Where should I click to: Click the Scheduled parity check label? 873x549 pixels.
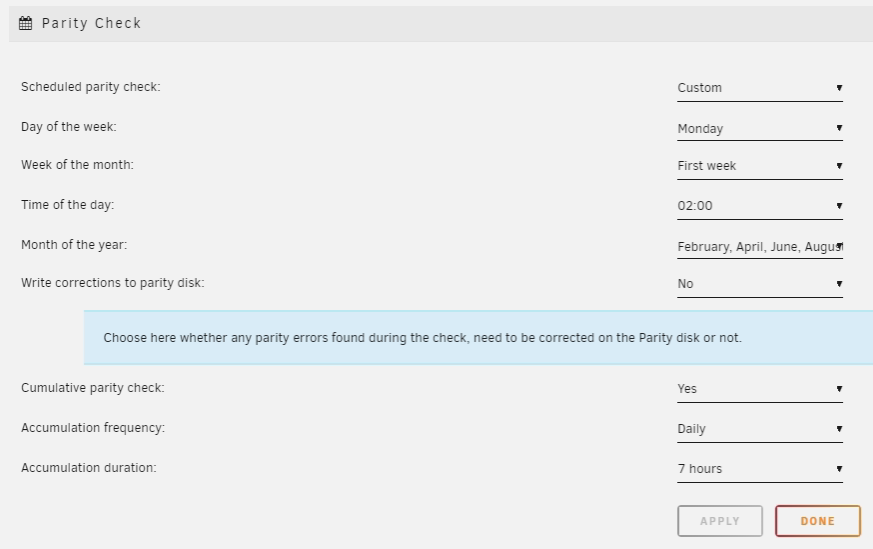(91, 87)
